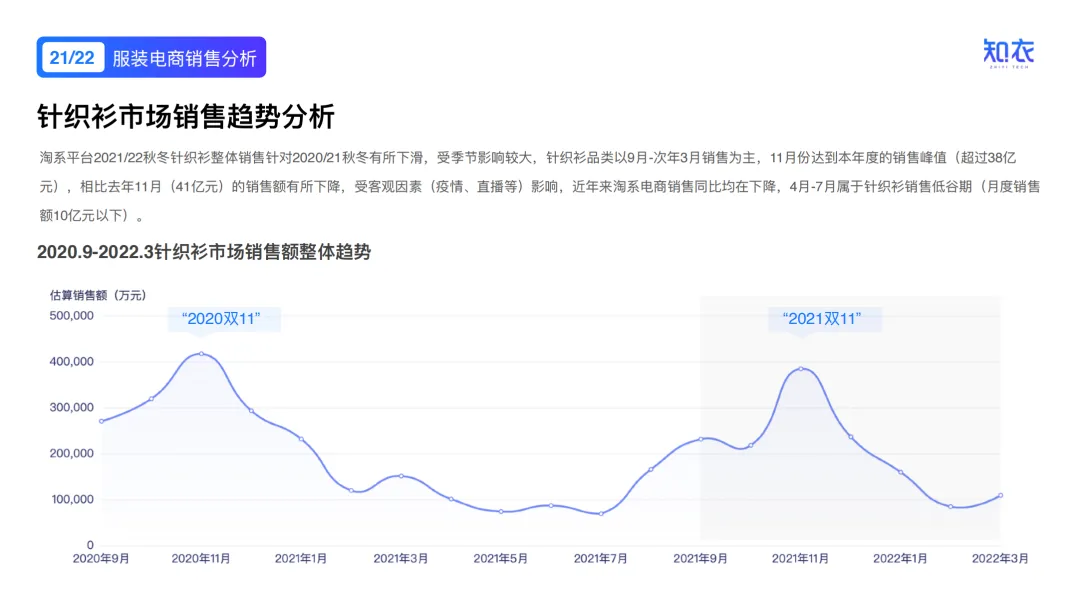1080x607 pixels.
Task: Click the March 2022 final data point
Action: pos(1000,495)
